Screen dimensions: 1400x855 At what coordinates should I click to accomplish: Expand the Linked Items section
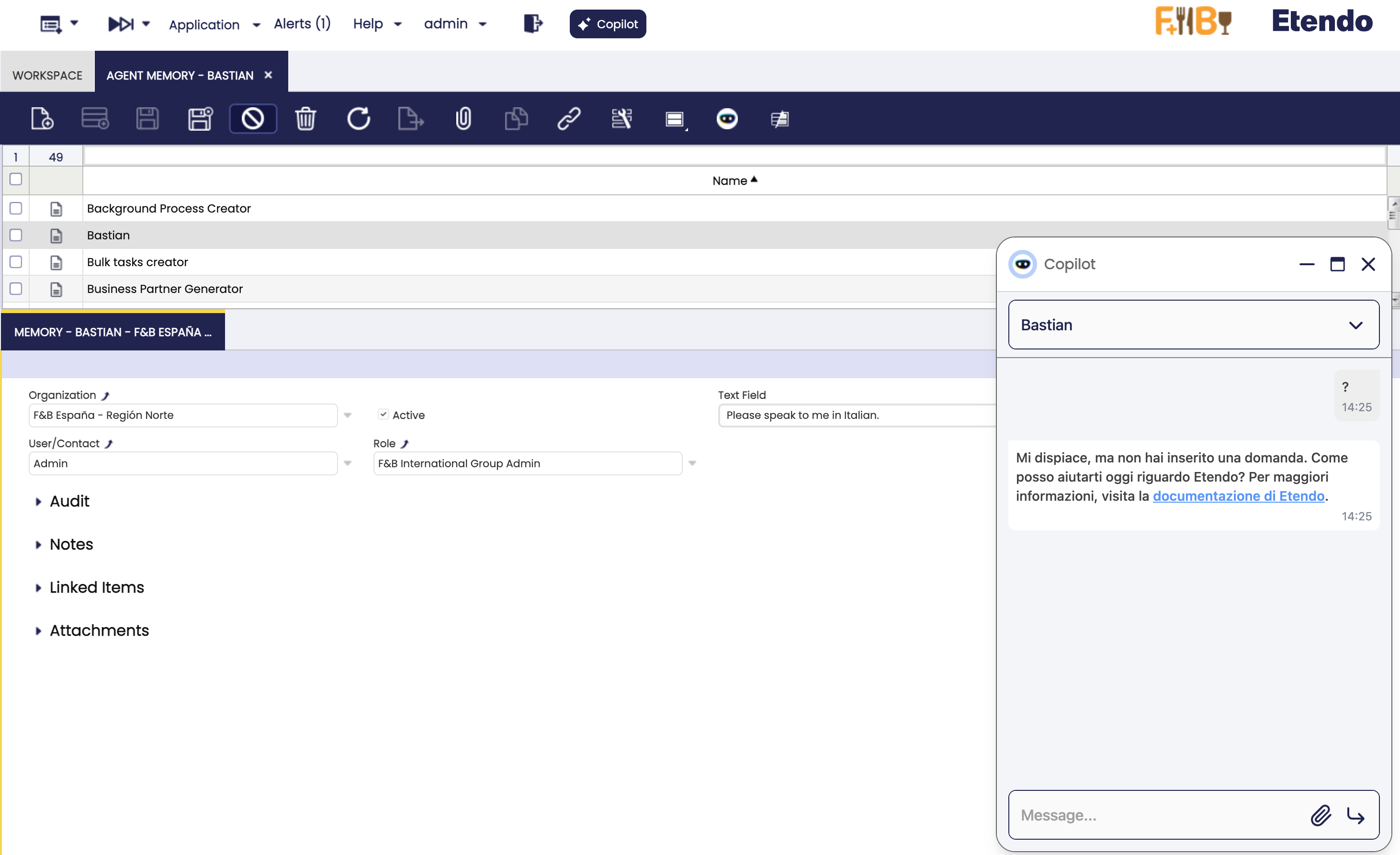click(97, 587)
